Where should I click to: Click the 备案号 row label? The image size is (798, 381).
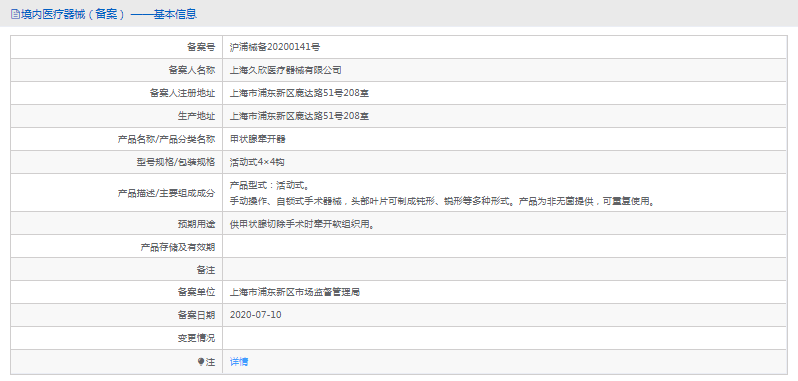[x=201, y=47]
